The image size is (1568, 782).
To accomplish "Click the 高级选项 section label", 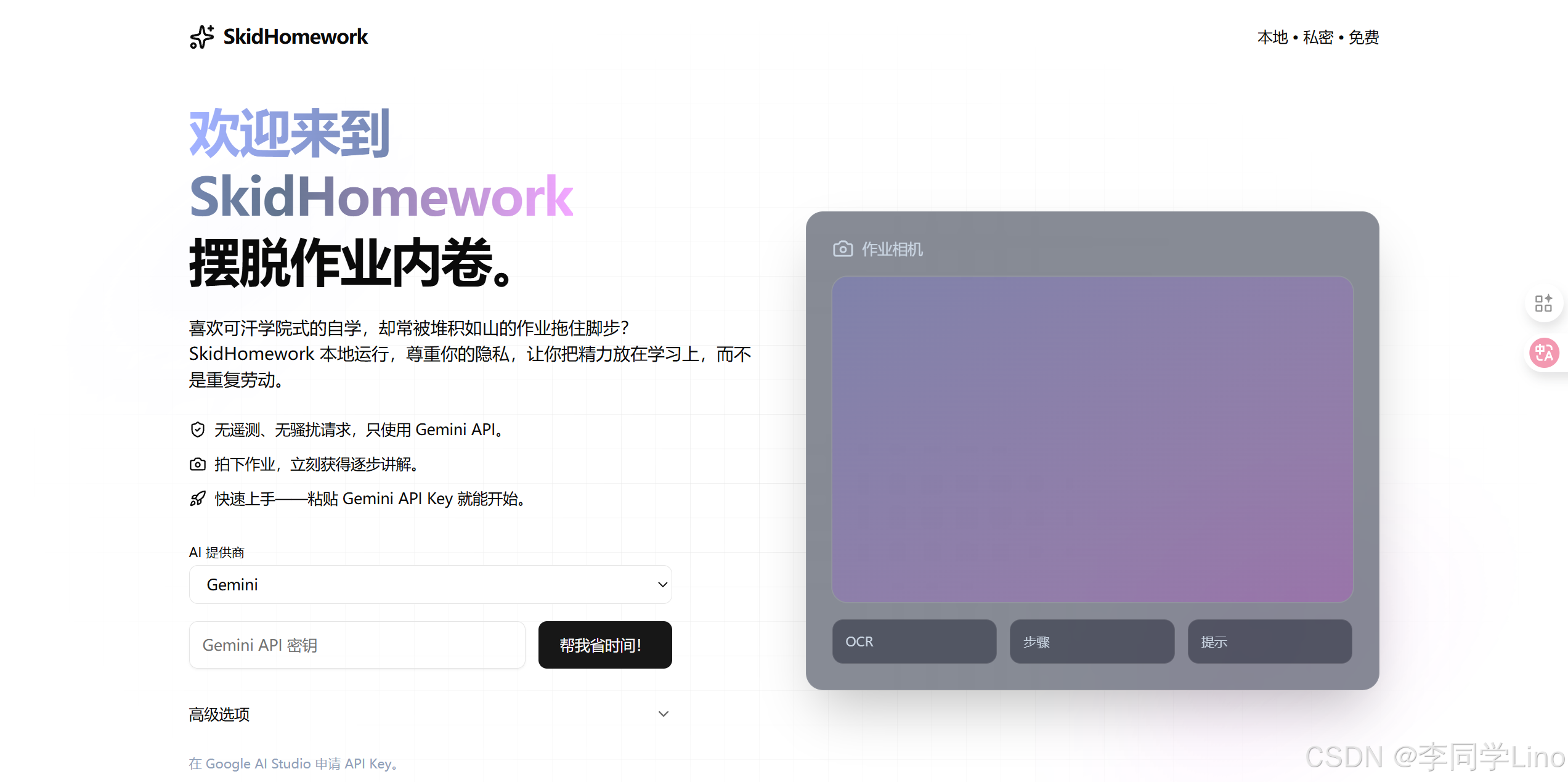I will click(219, 714).
